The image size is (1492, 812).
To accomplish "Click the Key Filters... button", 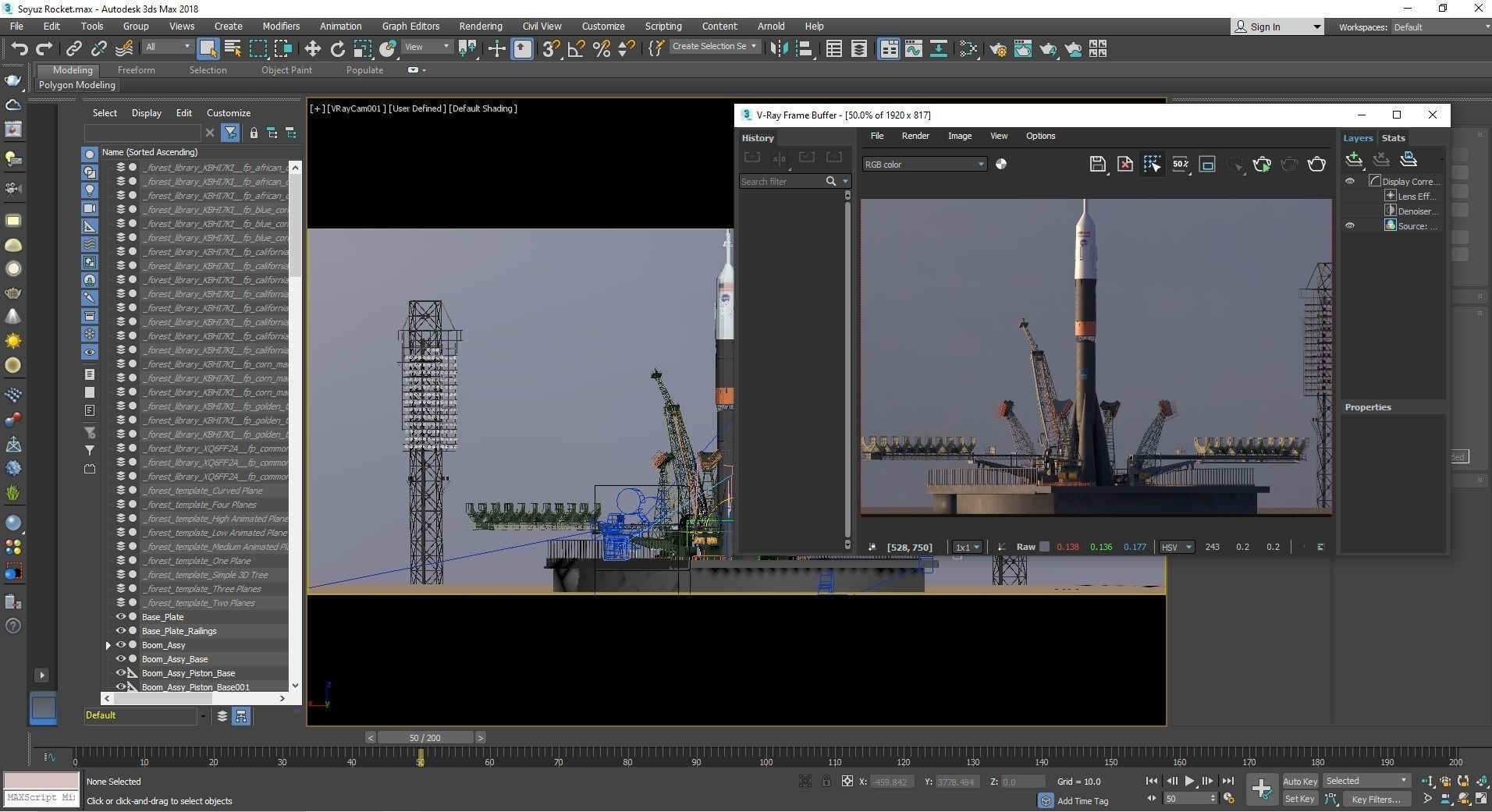I will tap(1377, 799).
